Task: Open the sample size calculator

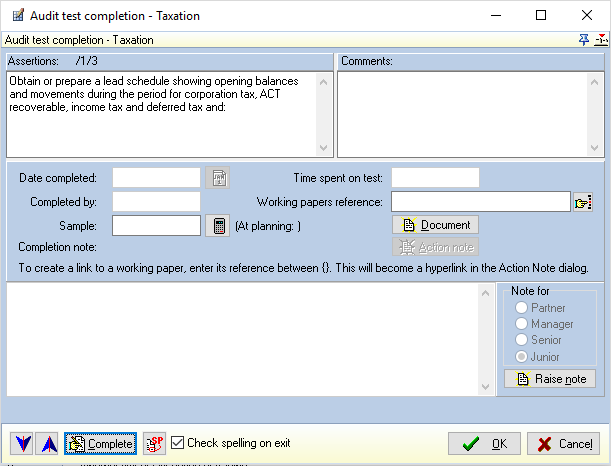Action: (217, 226)
